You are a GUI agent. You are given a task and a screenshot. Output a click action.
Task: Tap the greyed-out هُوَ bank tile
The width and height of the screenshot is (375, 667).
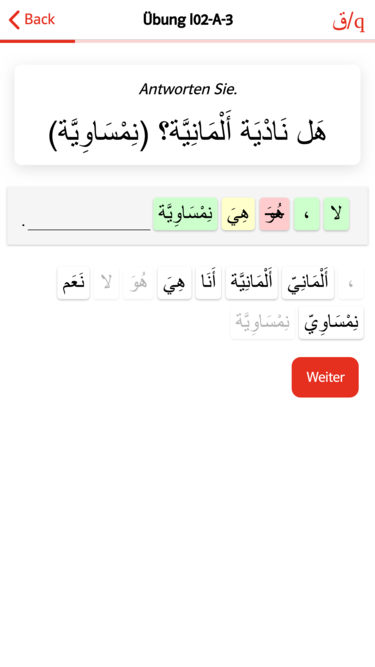(138, 283)
